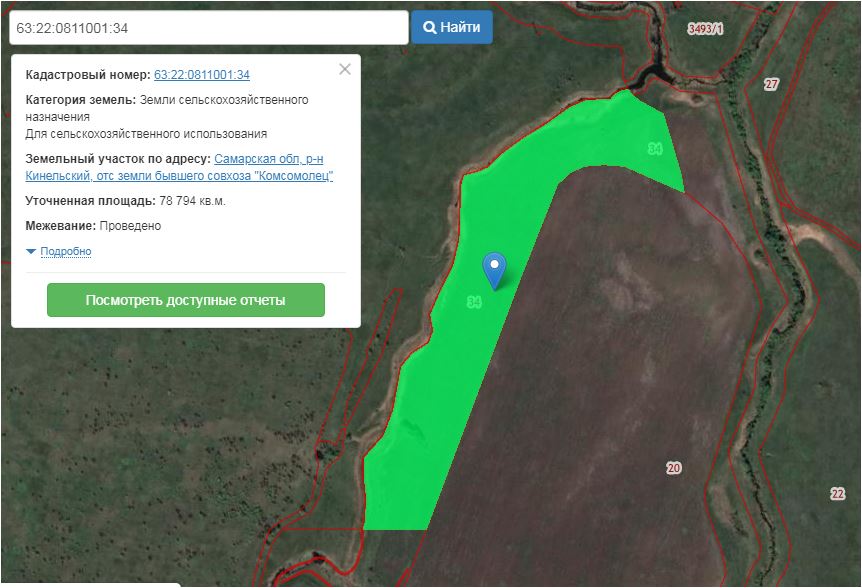The width and height of the screenshot is (862, 588).
Task: Open cadastral number link 63:22:0811001:34
Action: (201, 75)
